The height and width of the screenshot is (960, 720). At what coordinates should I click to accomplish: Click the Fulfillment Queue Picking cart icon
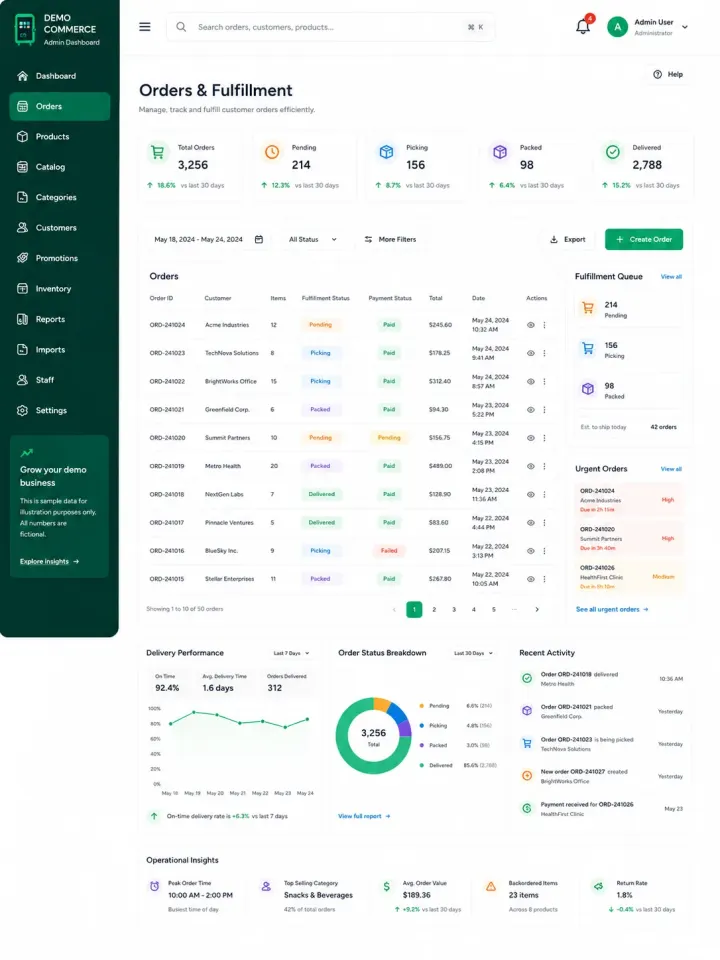tap(588, 348)
